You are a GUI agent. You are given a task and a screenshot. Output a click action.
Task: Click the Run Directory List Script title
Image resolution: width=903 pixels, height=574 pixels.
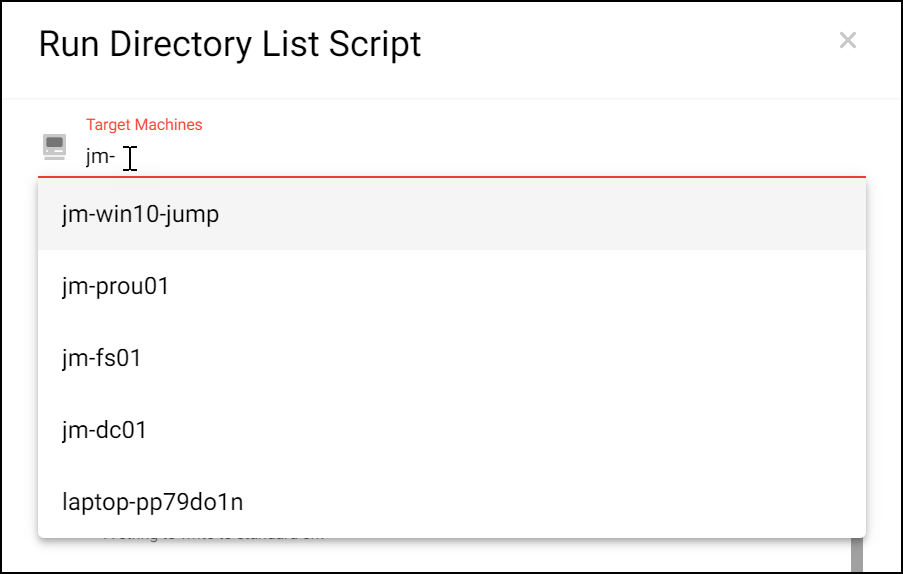(230, 44)
